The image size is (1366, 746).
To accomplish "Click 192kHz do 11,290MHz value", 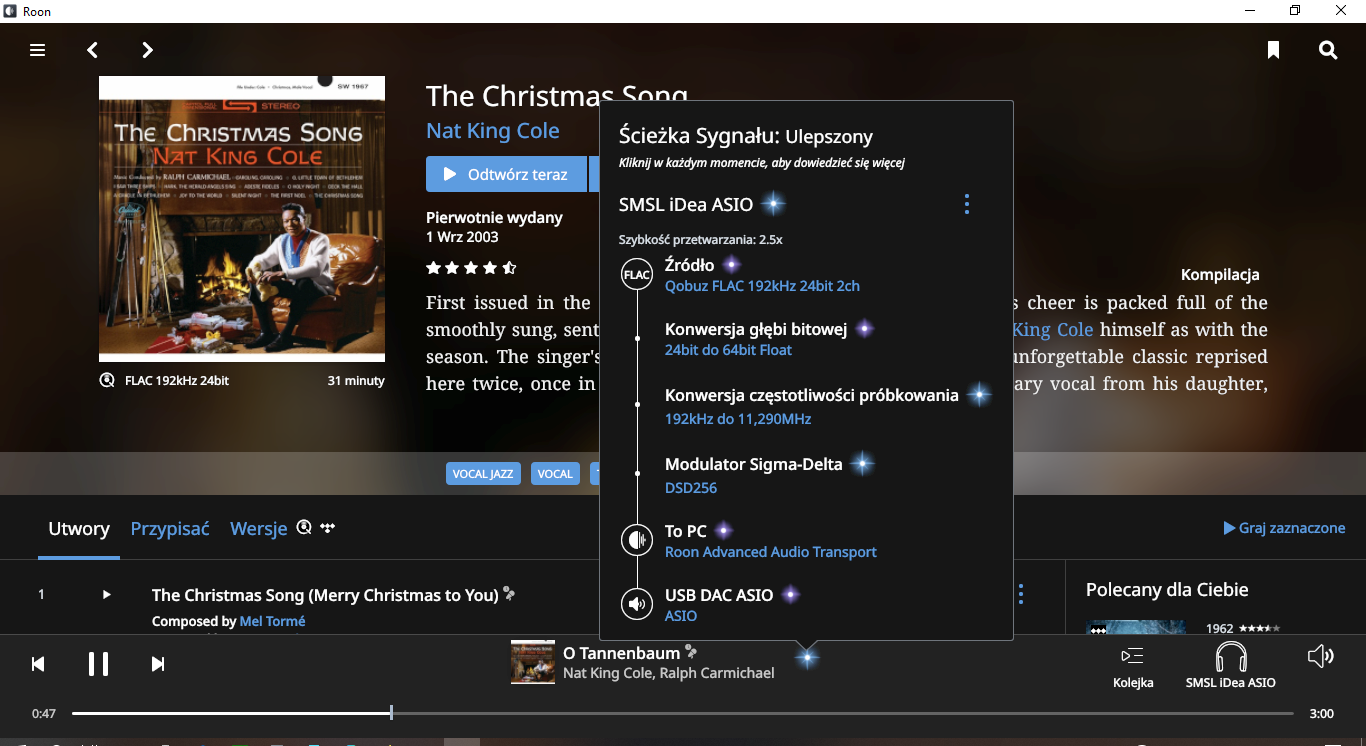I will point(738,419).
